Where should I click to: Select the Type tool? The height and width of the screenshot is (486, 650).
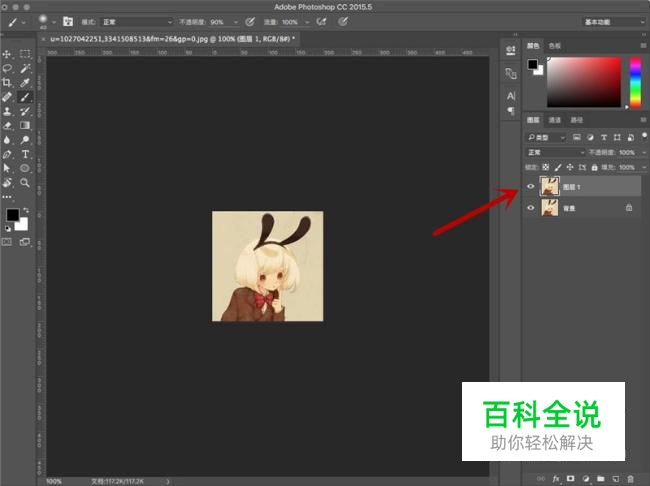point(25,155)
